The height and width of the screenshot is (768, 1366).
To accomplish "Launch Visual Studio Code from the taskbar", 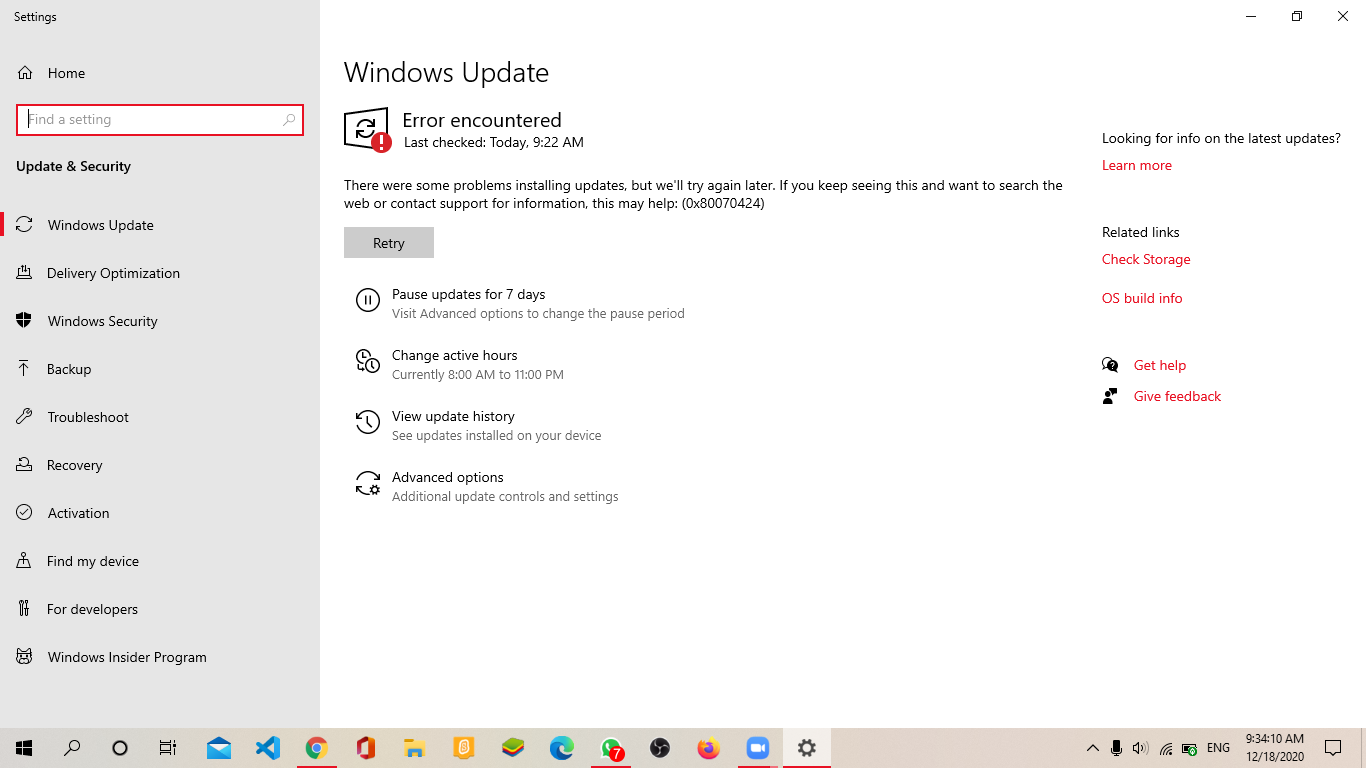I will click(x=268, y=748).
